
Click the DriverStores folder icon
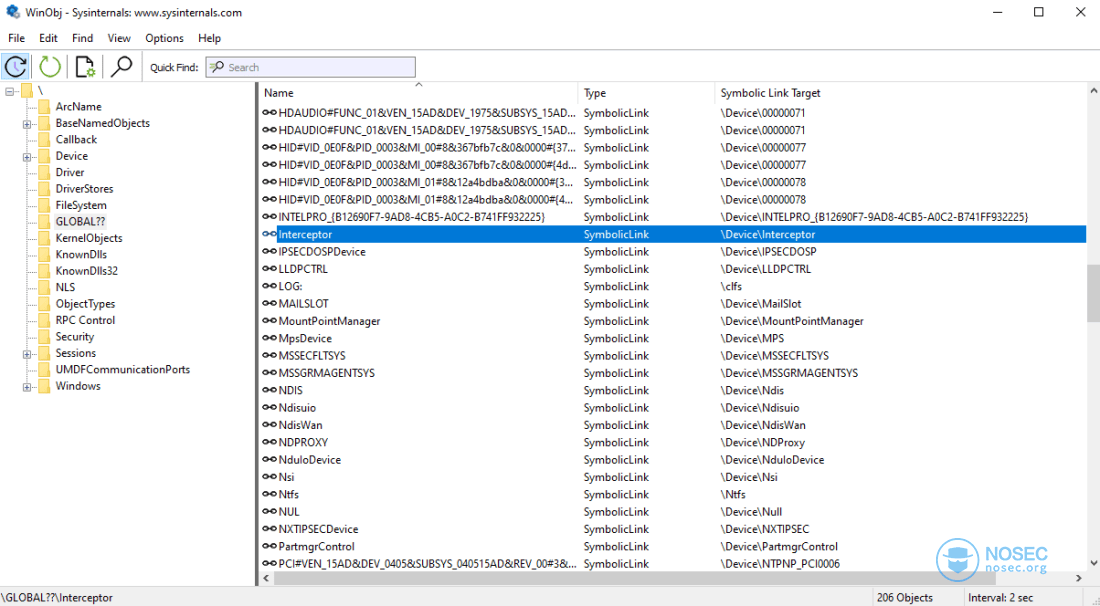tap(44, 189)
